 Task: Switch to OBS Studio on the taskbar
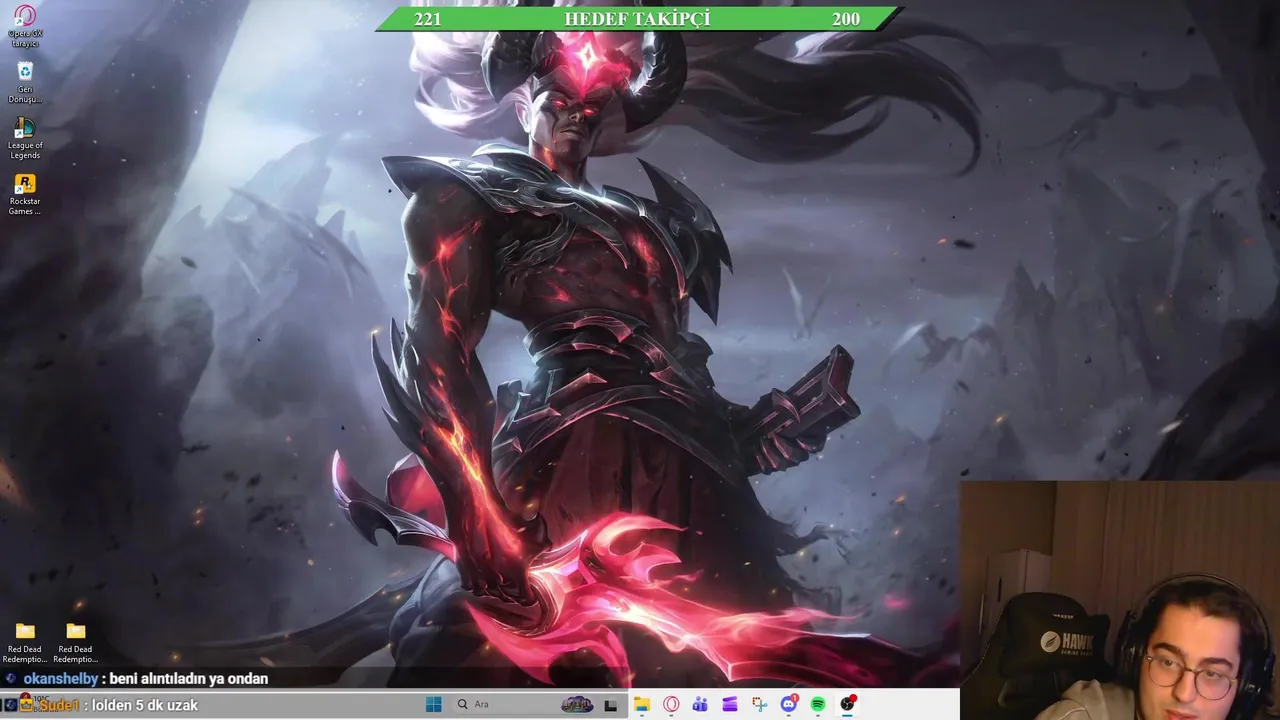click(x=848, y=705)
